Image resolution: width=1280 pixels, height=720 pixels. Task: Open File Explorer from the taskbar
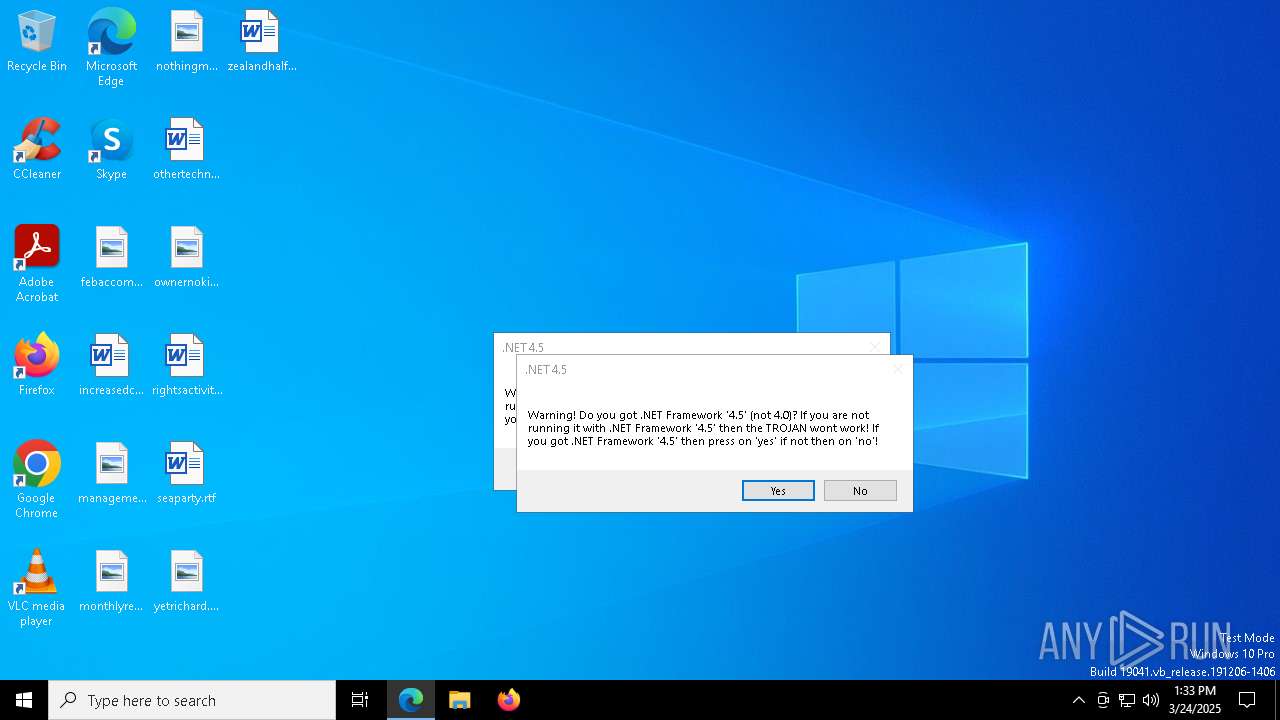tap(460, 700)
